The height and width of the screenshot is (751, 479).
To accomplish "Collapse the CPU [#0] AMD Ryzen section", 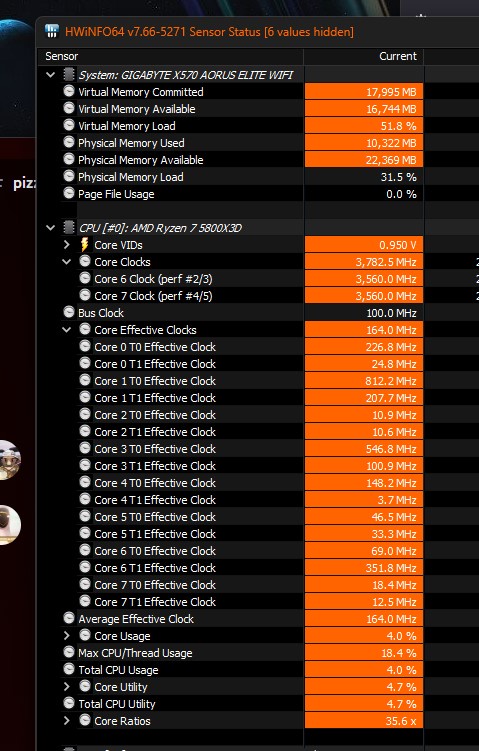I will 51,228.
